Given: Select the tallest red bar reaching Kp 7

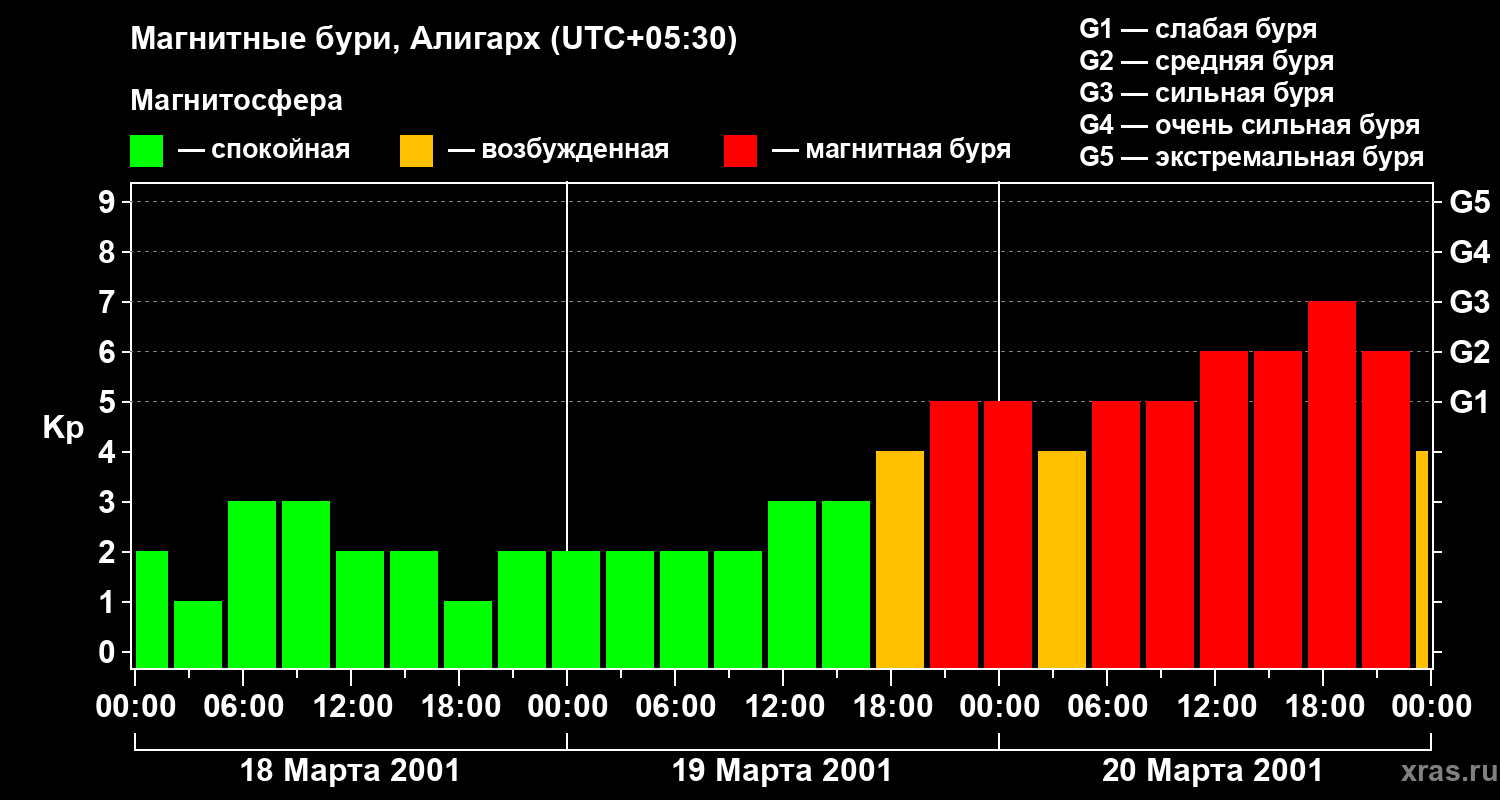Looking at the screenshot, I should tap(1332, 485).
